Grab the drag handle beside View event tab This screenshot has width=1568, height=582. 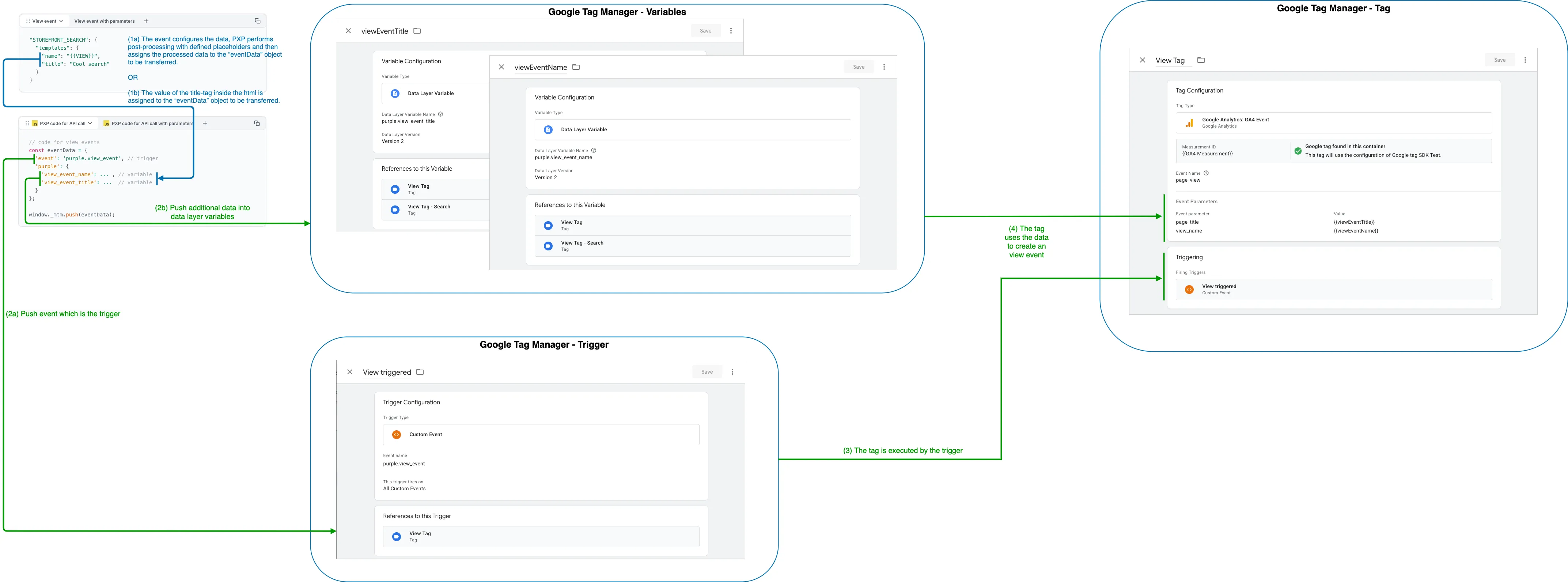27,21
